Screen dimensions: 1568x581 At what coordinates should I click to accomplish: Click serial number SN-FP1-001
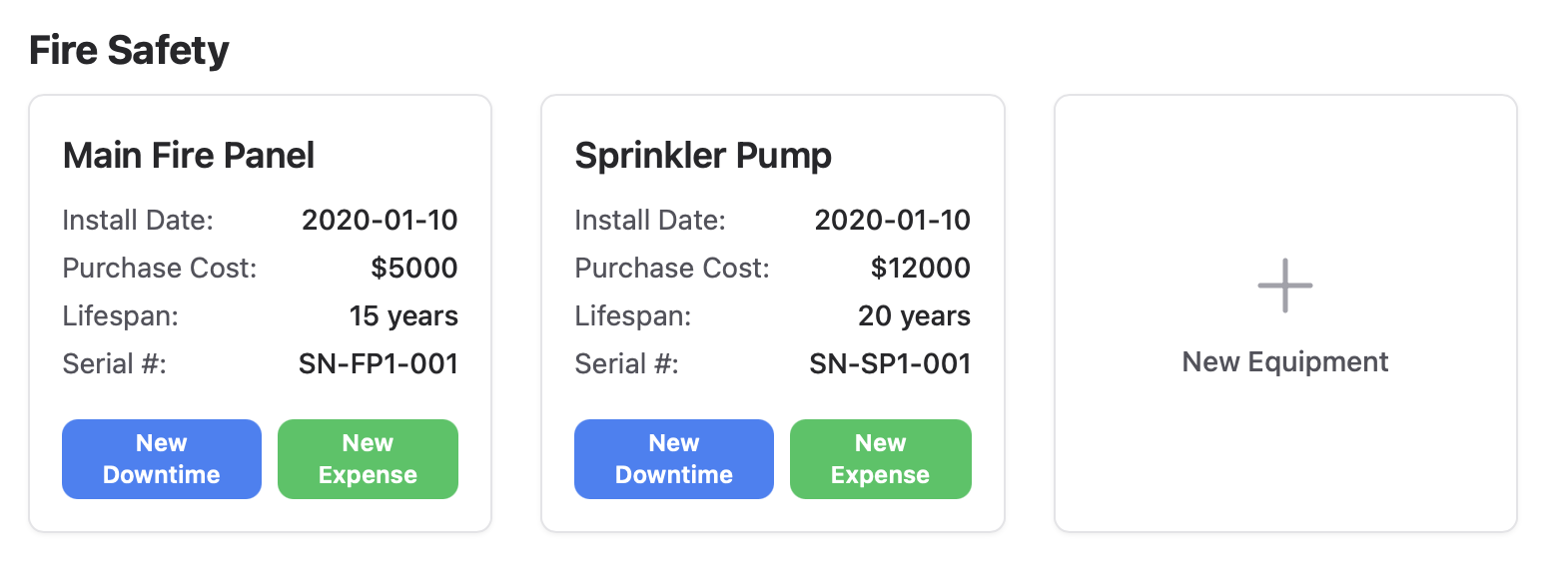[x=379, y=363]
